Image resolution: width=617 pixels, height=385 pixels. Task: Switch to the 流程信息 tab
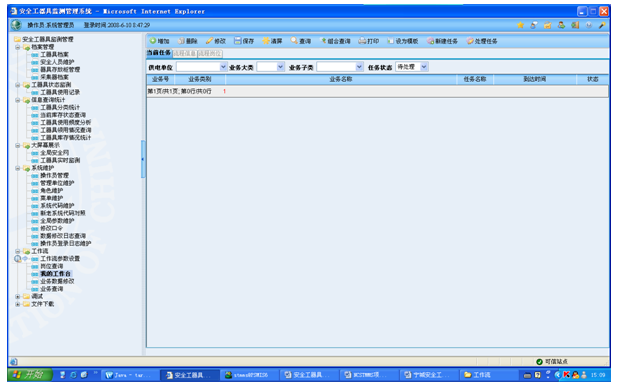pos(185,53)
